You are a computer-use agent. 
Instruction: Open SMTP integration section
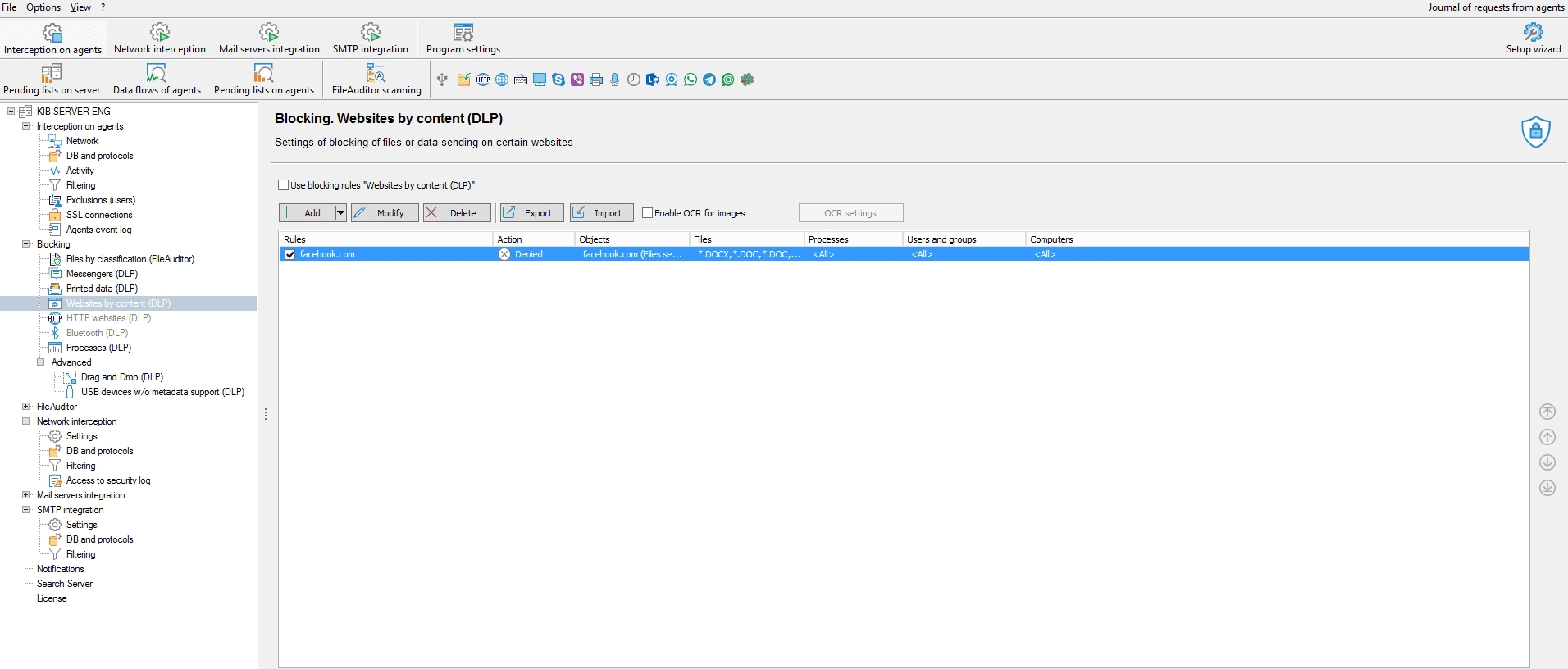[x=371, y=39]
